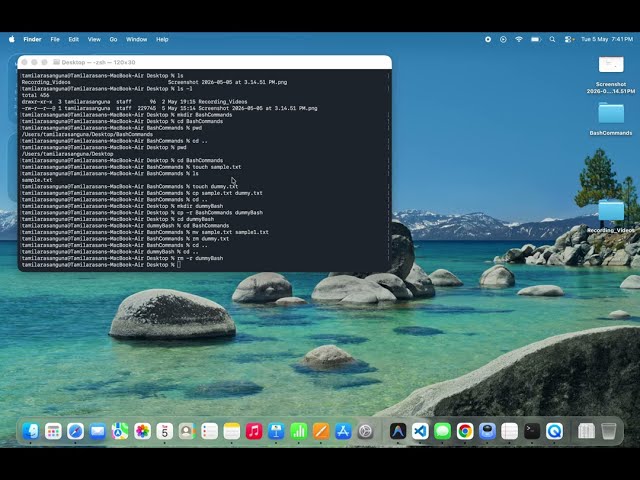Image resolution: width=640 pixels, height=480 pixels.
Task: Open Reminders in the Dock
Action: coord(209,431)
